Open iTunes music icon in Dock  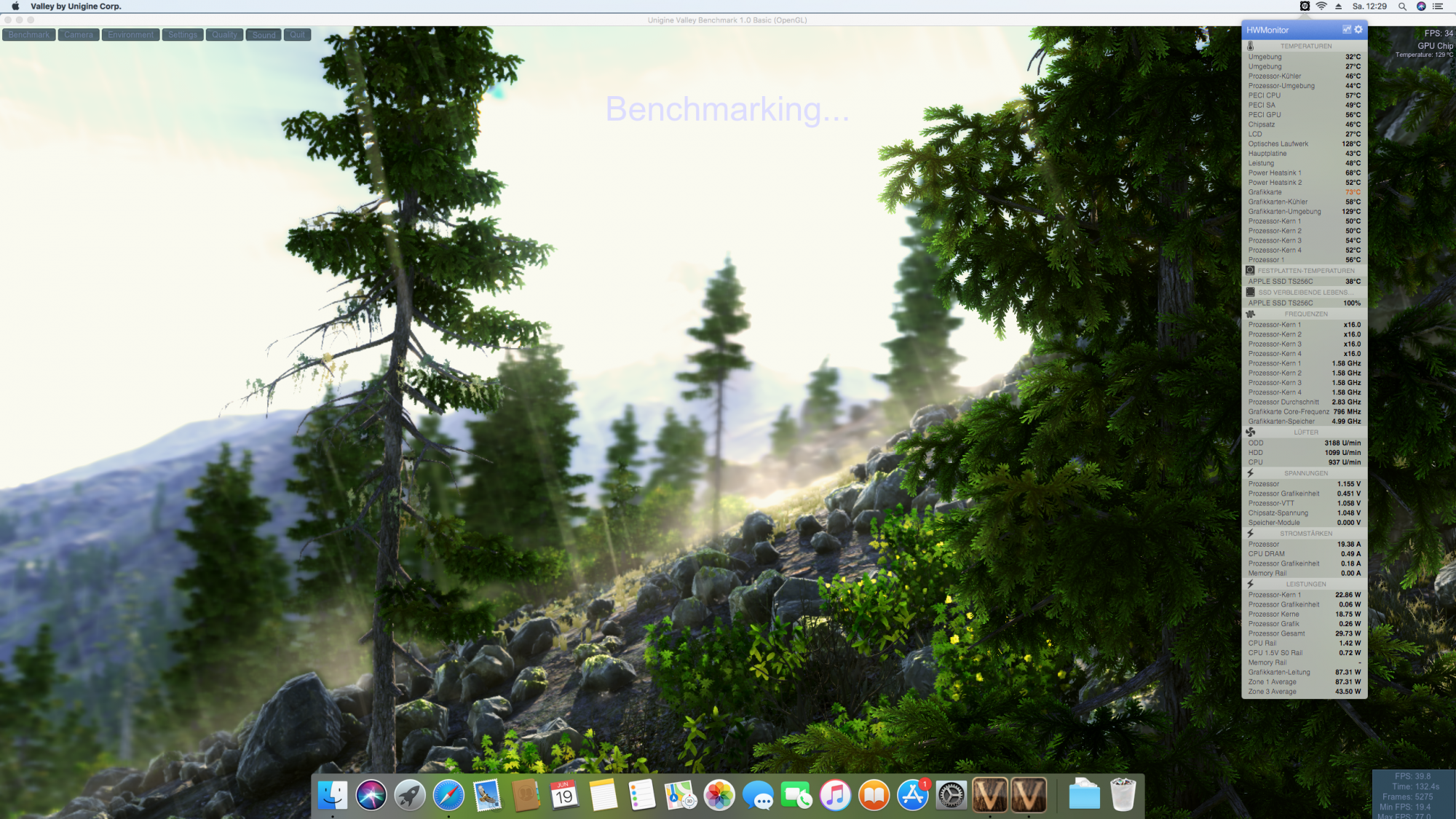835,795
